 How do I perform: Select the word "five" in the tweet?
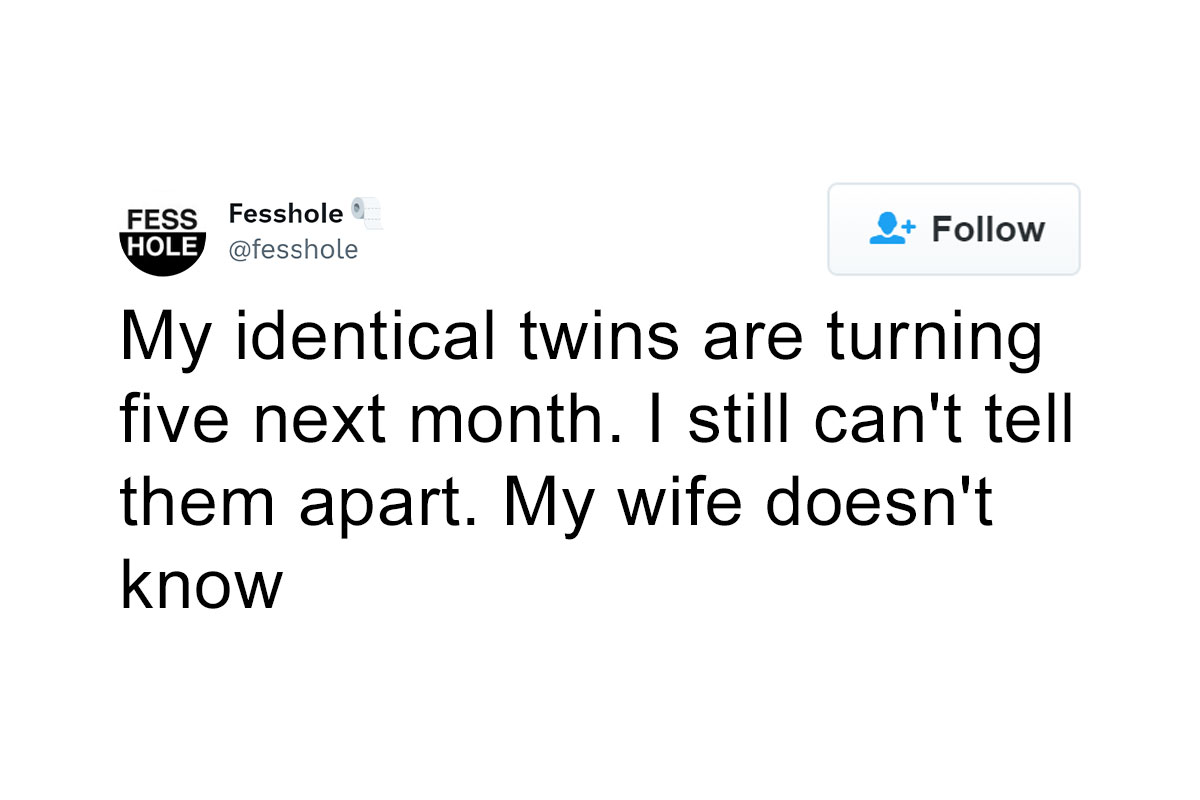pos(175,420)
